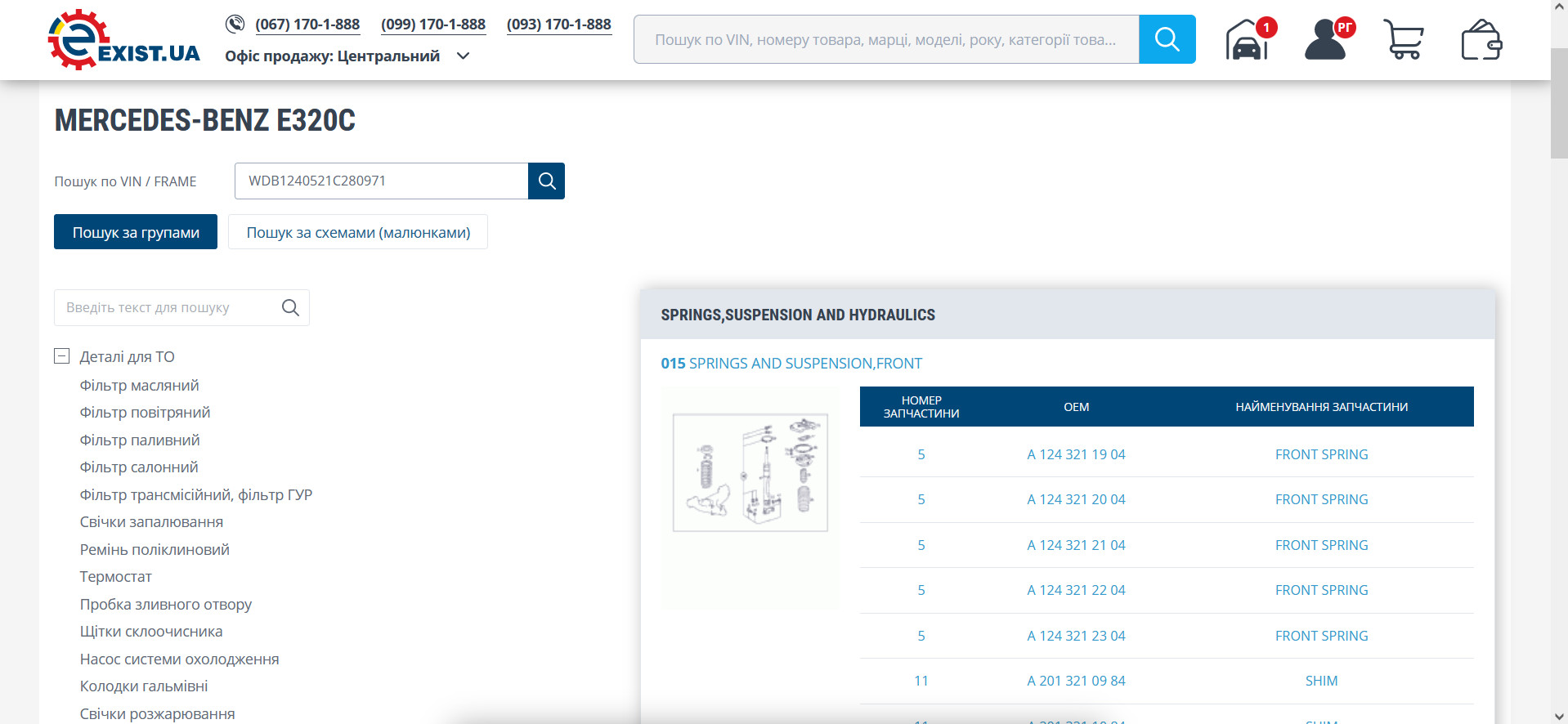Click the page vertical scrollbar down arrow
This screenshot has width=1568, height=724.
point(1559,717)
